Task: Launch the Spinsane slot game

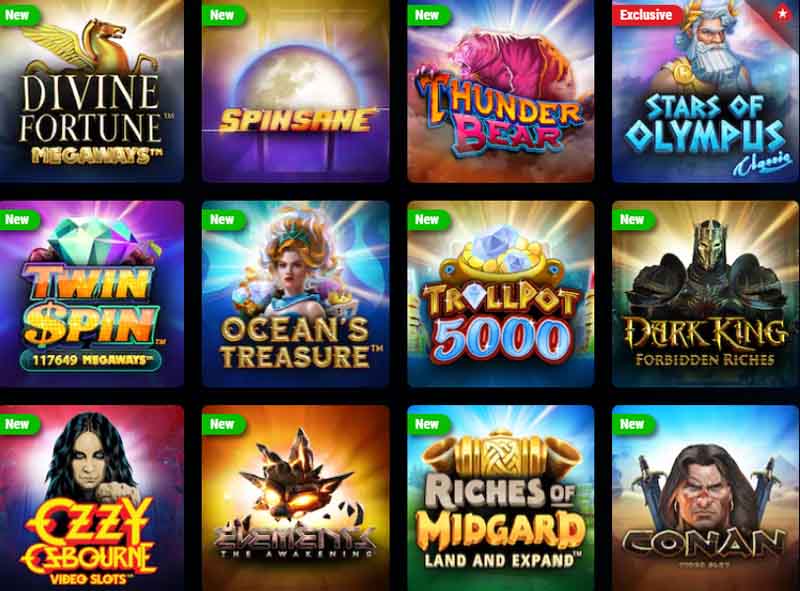Action: tap(296, 91)
